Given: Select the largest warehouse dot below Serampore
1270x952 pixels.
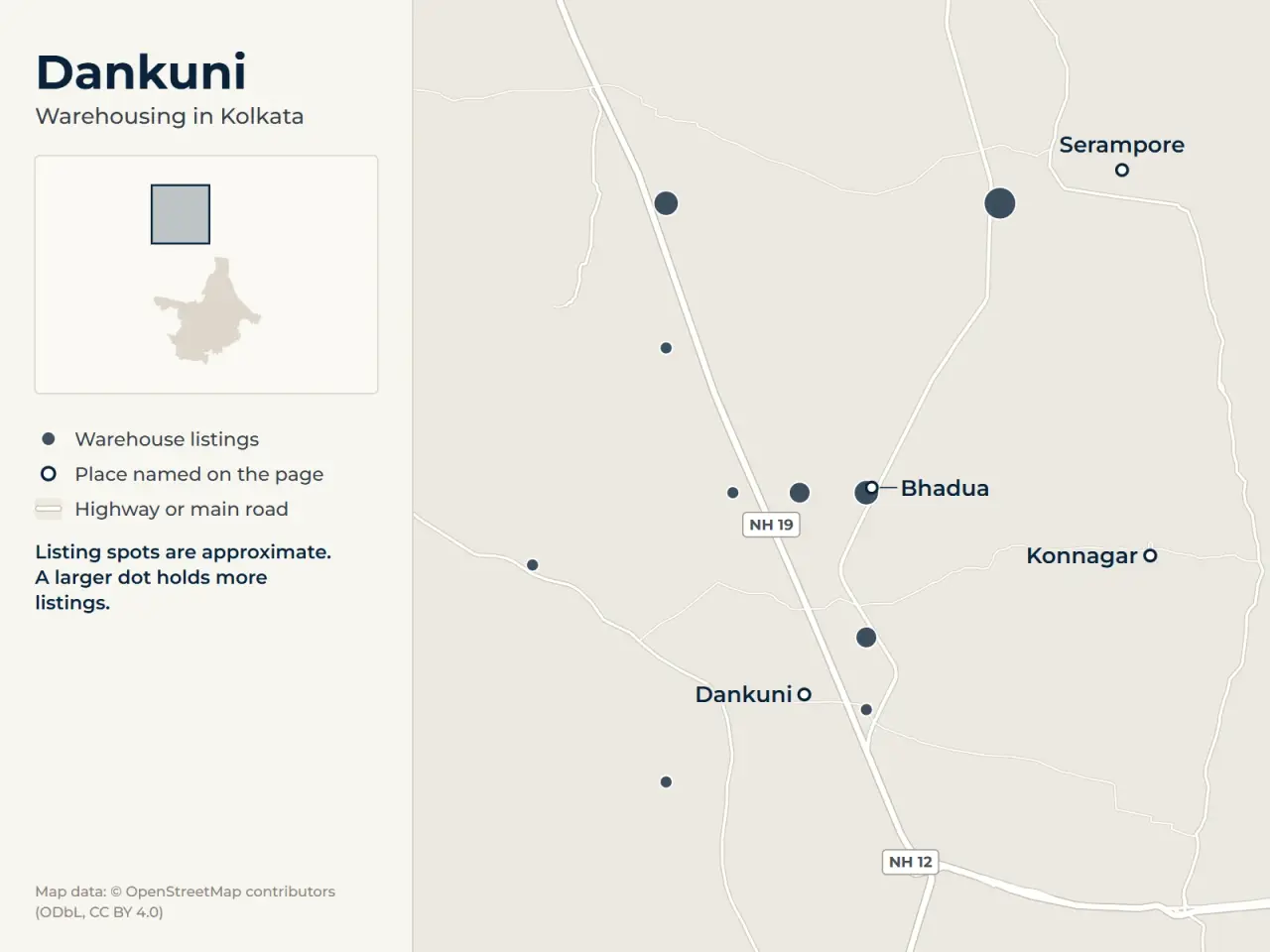Looking at the screenshot, I should pos(1000,203).
